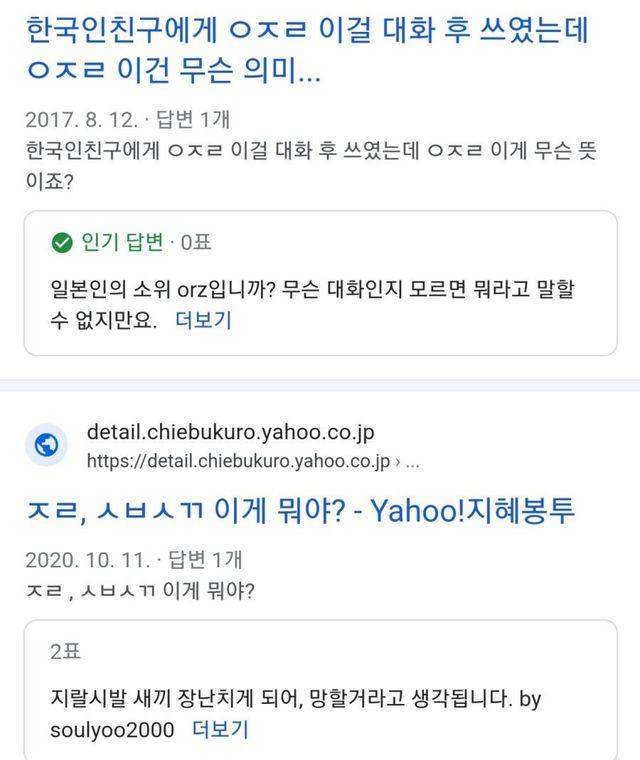The width and height of the screenshot is (640, 760).
Task: Select the snippet below the 2020 date
Action: [140, 591]
